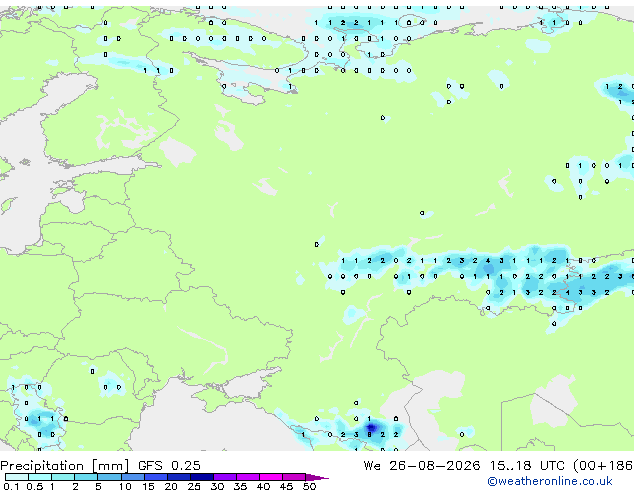Image resolution: width=634 pixels, height=490 pixels.
Task: Click the Precipitation [mm] title label
Action: (65, 466)
